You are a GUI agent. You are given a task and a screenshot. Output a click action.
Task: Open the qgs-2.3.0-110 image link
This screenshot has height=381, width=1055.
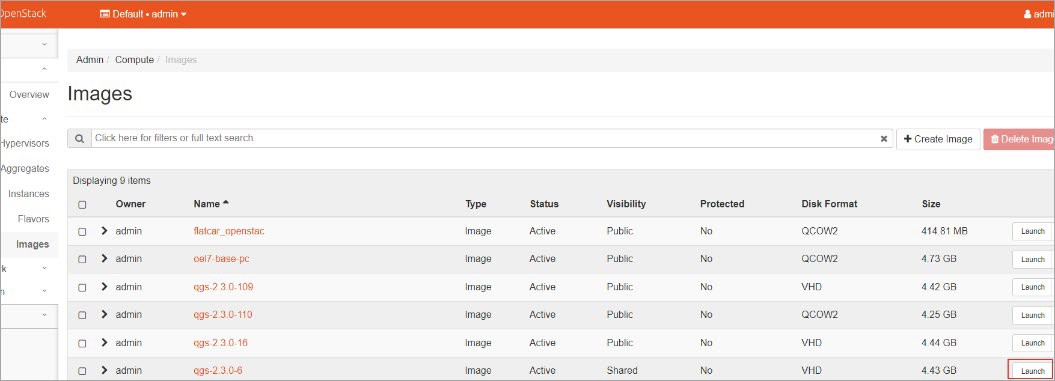(223, 314)
